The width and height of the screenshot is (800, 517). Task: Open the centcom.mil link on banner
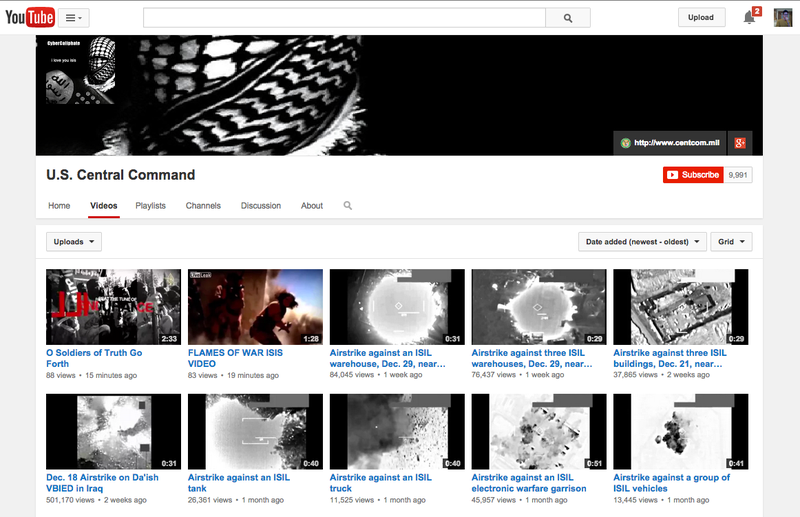(x=670, y=143)
